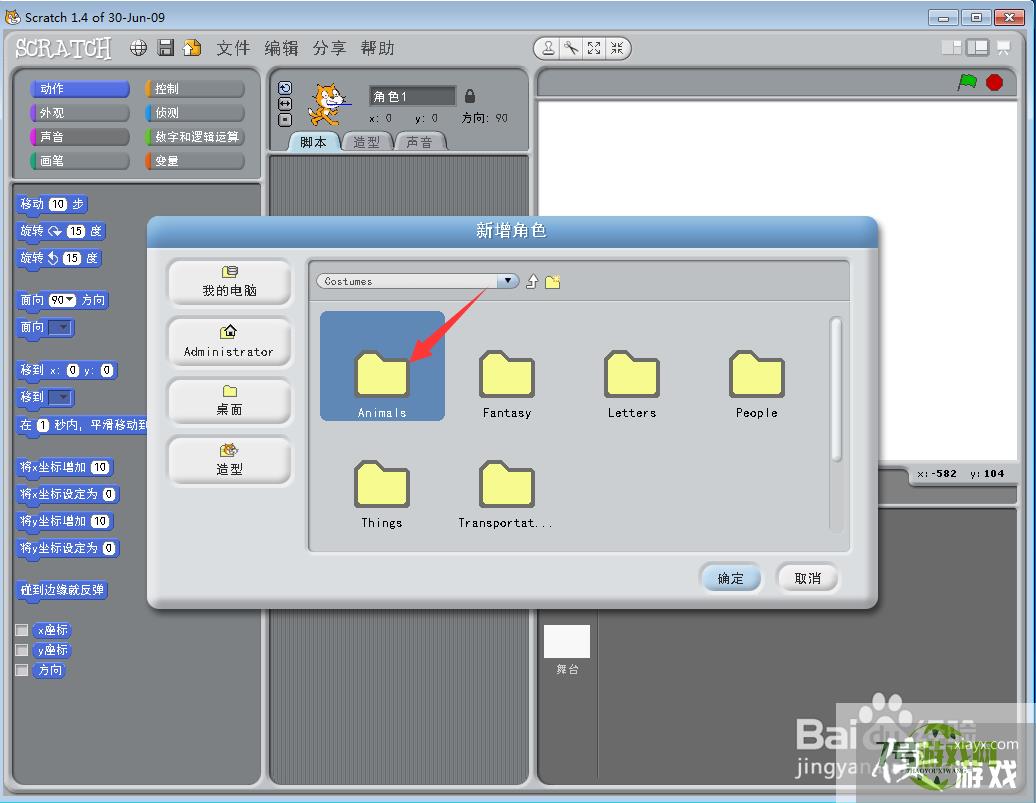Open the 我的电脑 shortcut in dialog

point(229,282)
